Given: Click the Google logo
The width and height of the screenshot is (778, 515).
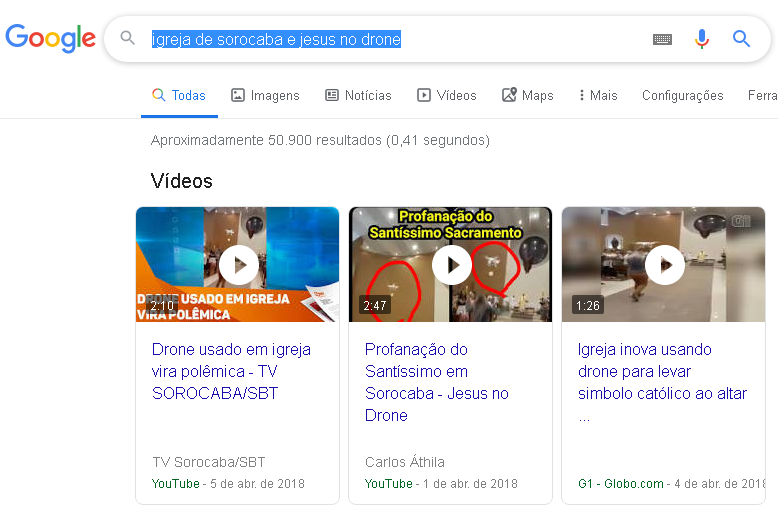Looking at the screenshot, I should tap(50, 38).
